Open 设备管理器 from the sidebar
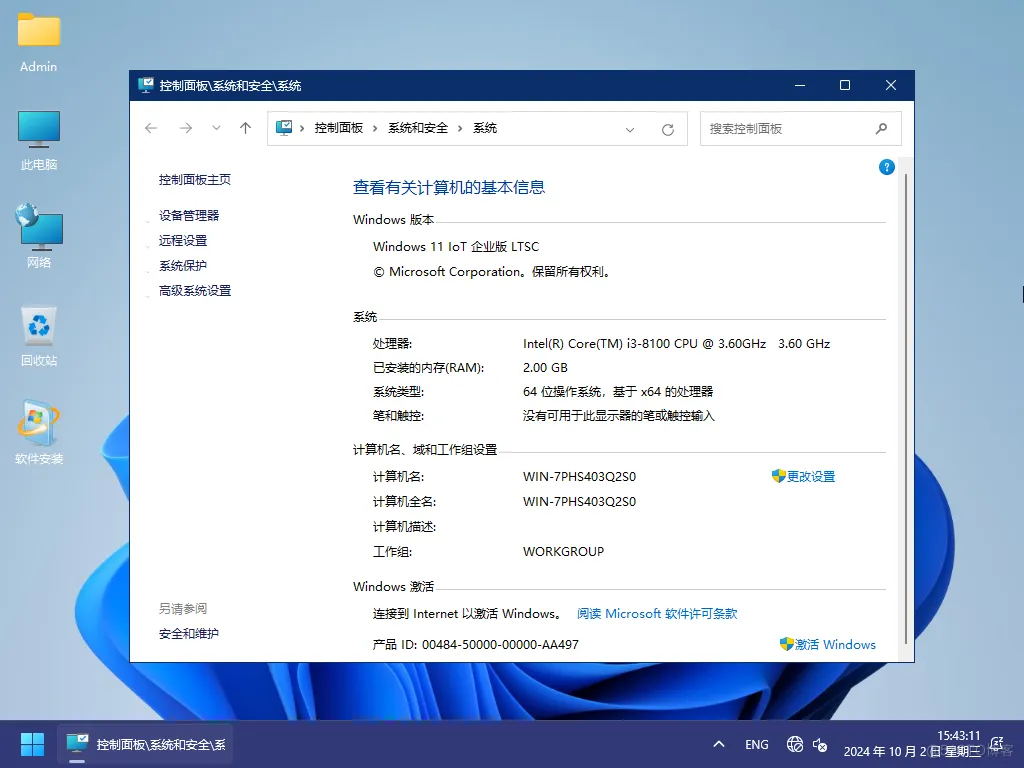Image resolution: width=1024 pixels, height=768 pixels. (189, 216)
